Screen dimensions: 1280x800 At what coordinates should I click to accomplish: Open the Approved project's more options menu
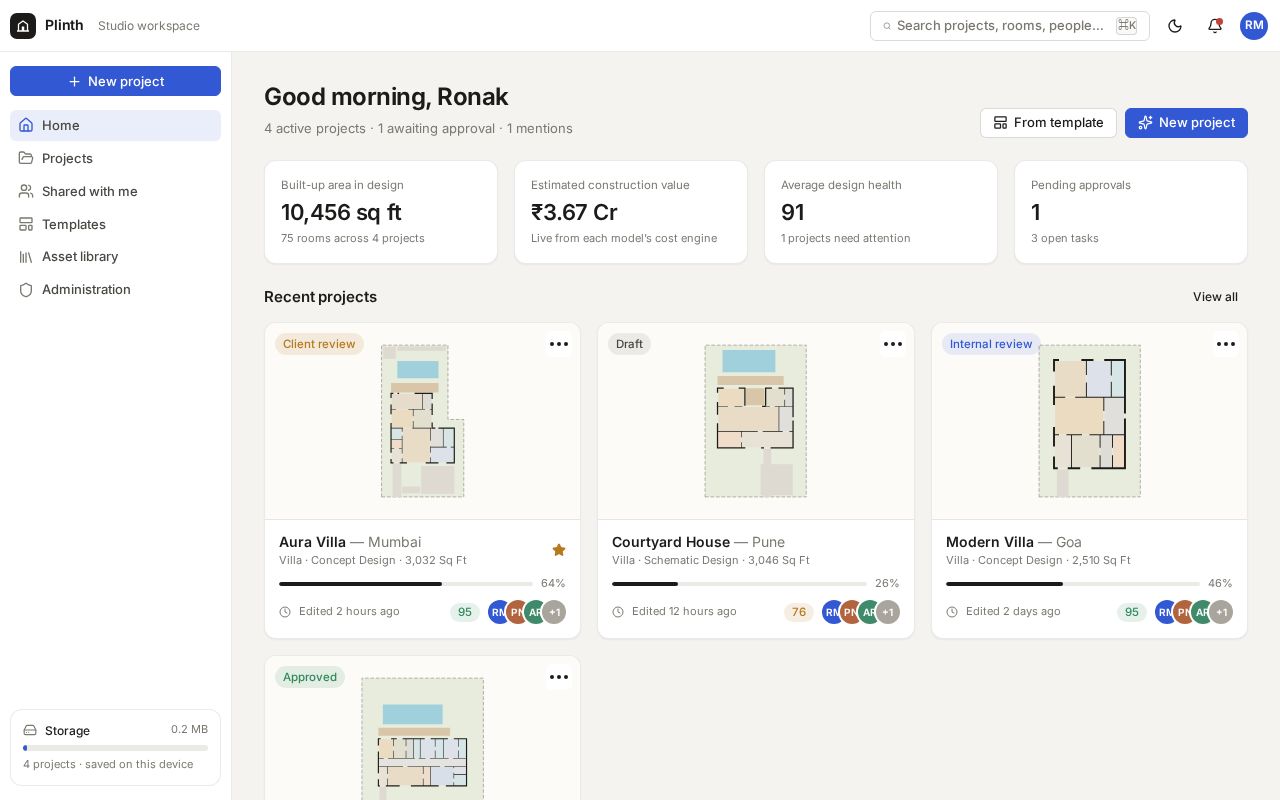(x=559, y=677)
